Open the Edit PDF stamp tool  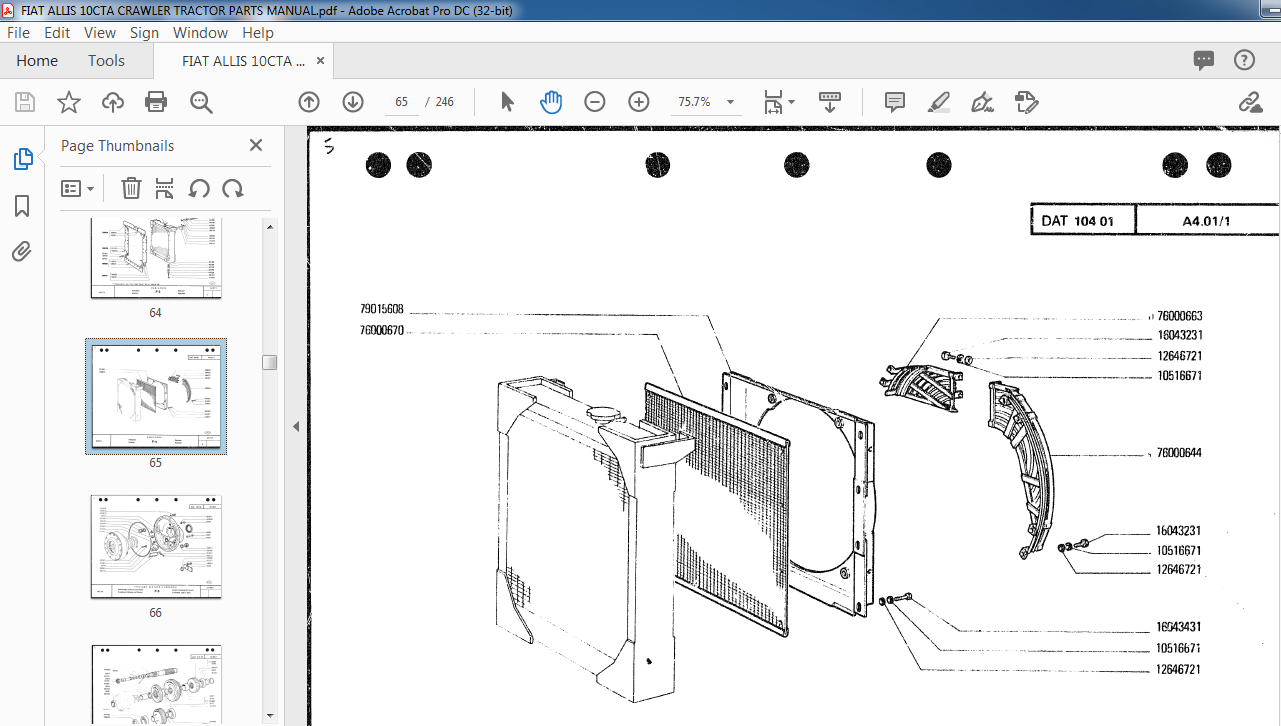[x=1026, y=102]
